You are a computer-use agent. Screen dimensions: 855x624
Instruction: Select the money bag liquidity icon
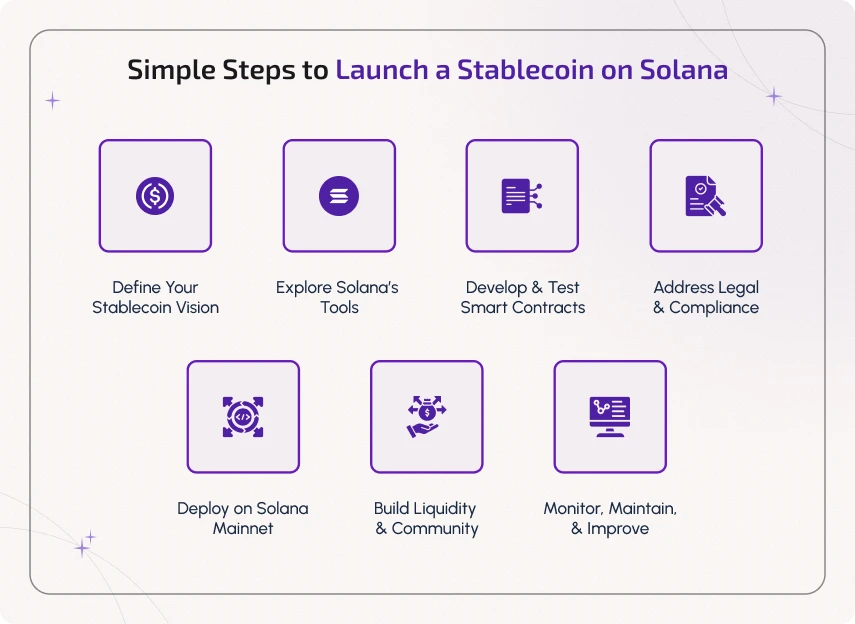click(x=426, y=417)
